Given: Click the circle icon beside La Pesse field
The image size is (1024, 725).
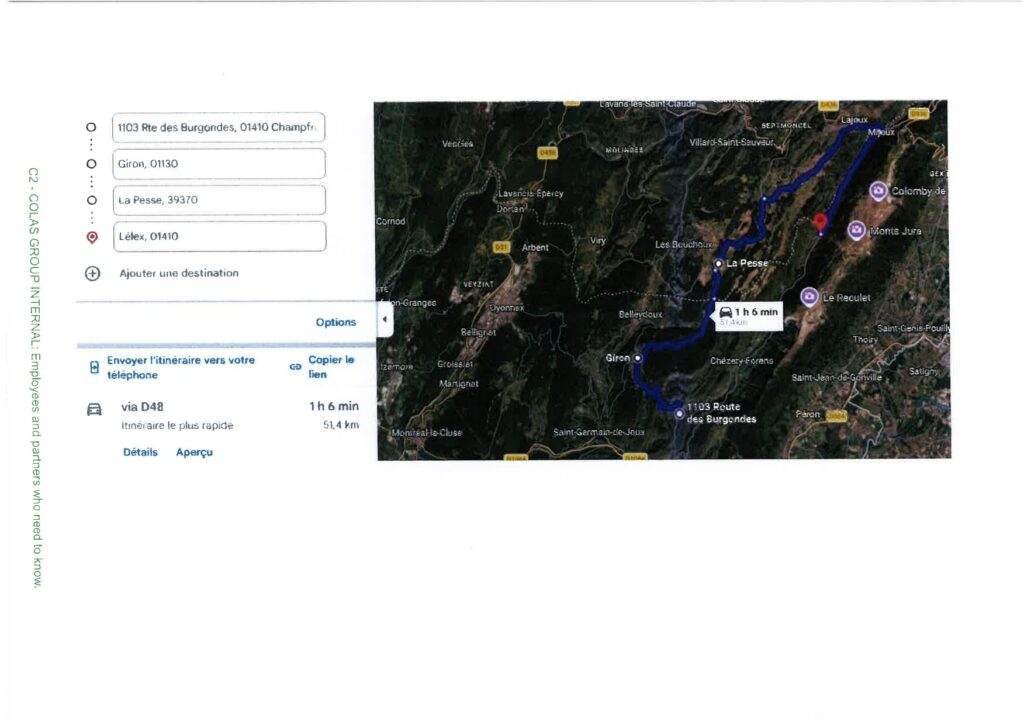Looking at the screenshot, I should pyautogui.click(x=92, y=201).
